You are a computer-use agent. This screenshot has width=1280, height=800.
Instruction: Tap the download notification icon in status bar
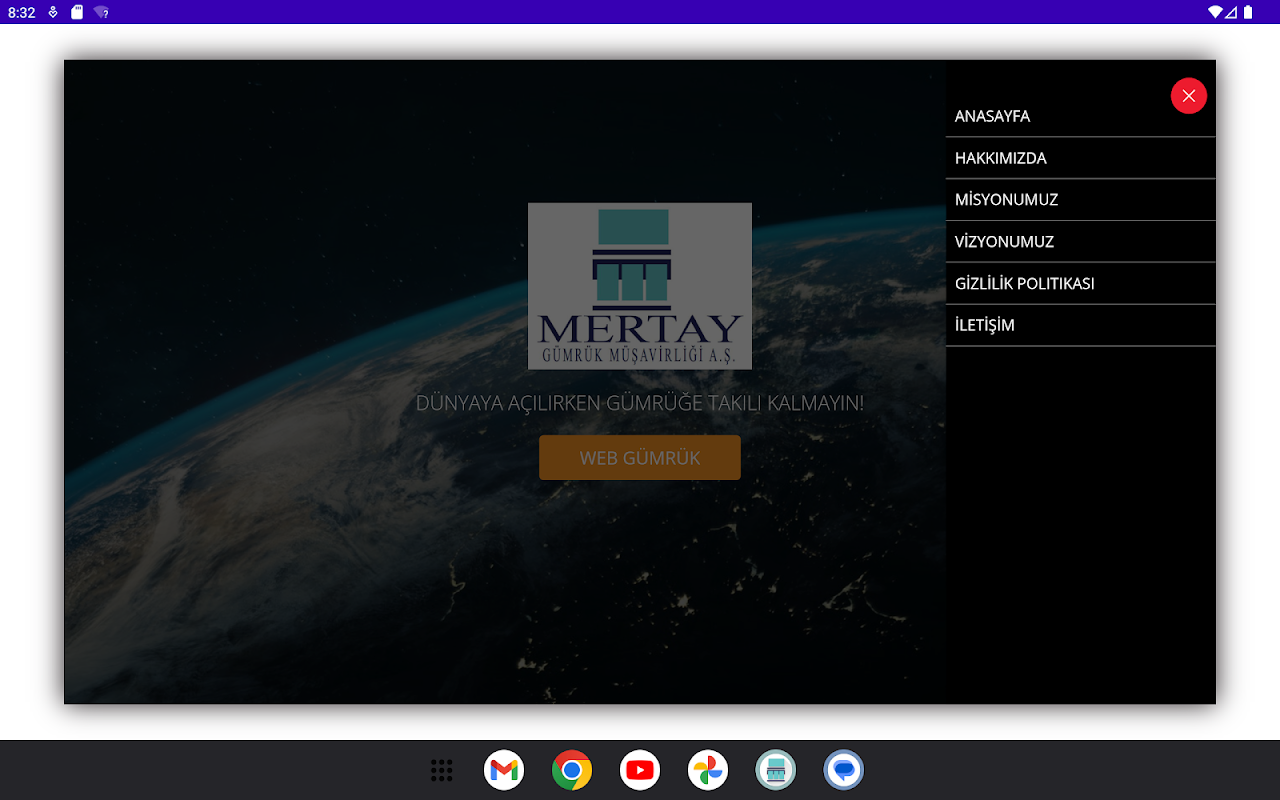click(53, 12)
